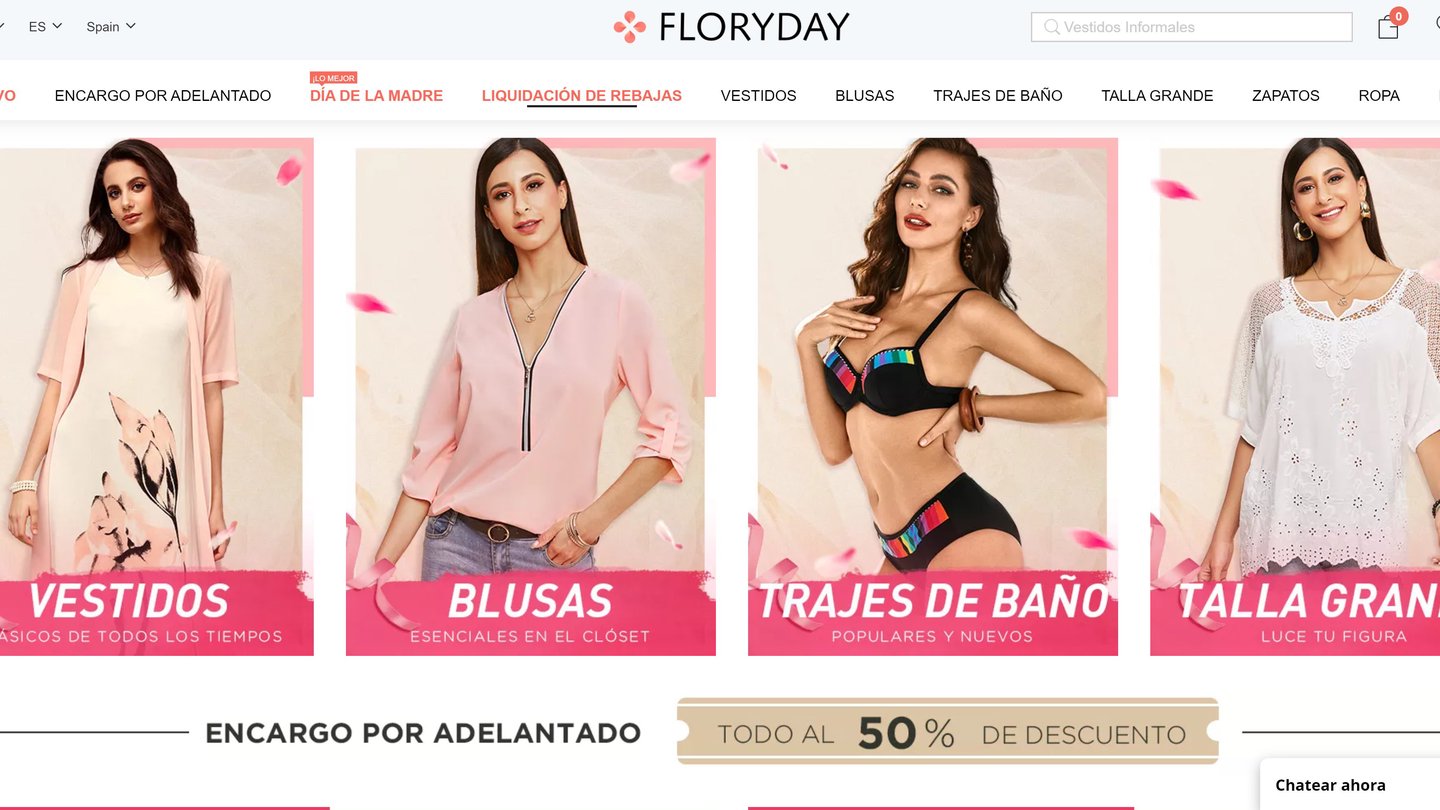Viewport: 1440px width, 810px height.
Task: Select Blusas in the navigation bar
Action: tap(865, 96)
